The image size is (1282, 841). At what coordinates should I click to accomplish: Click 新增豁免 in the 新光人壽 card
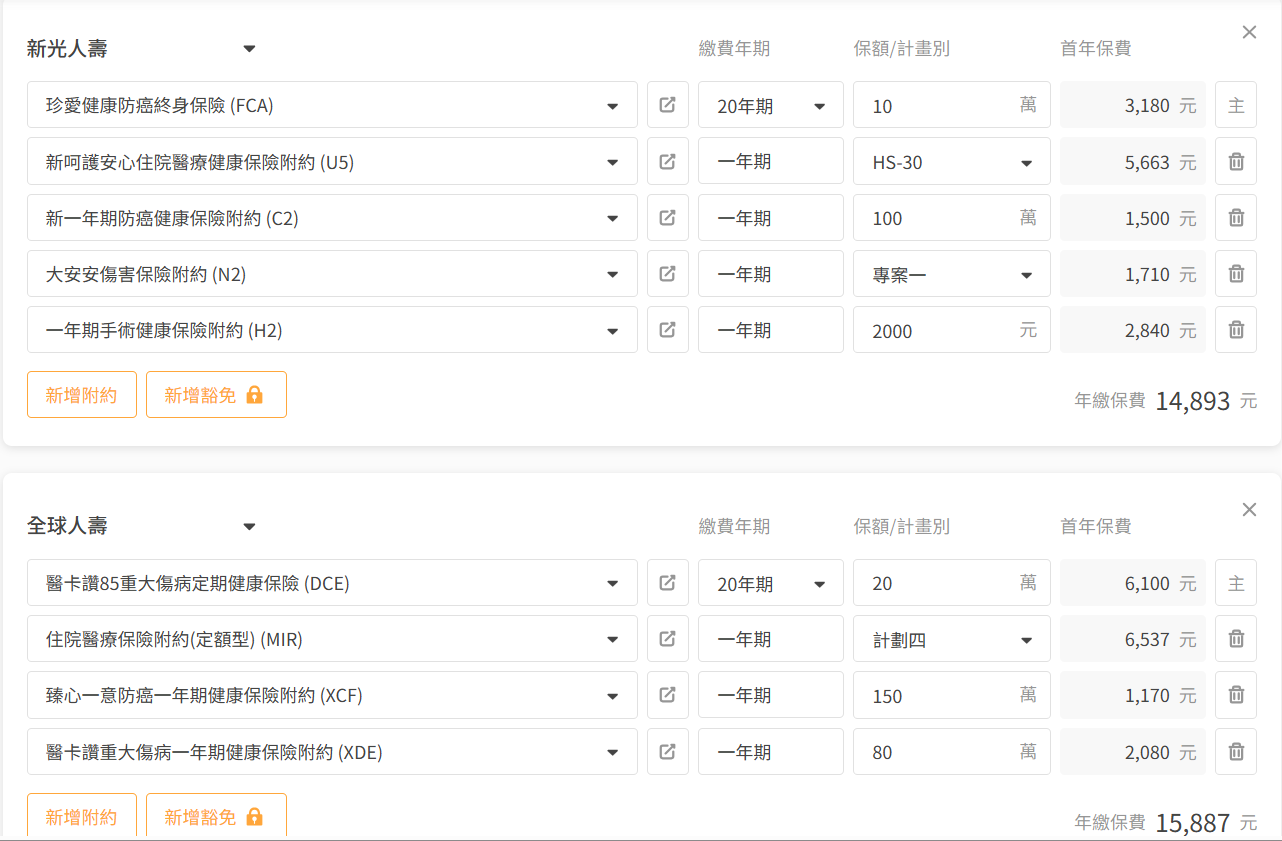216,395
